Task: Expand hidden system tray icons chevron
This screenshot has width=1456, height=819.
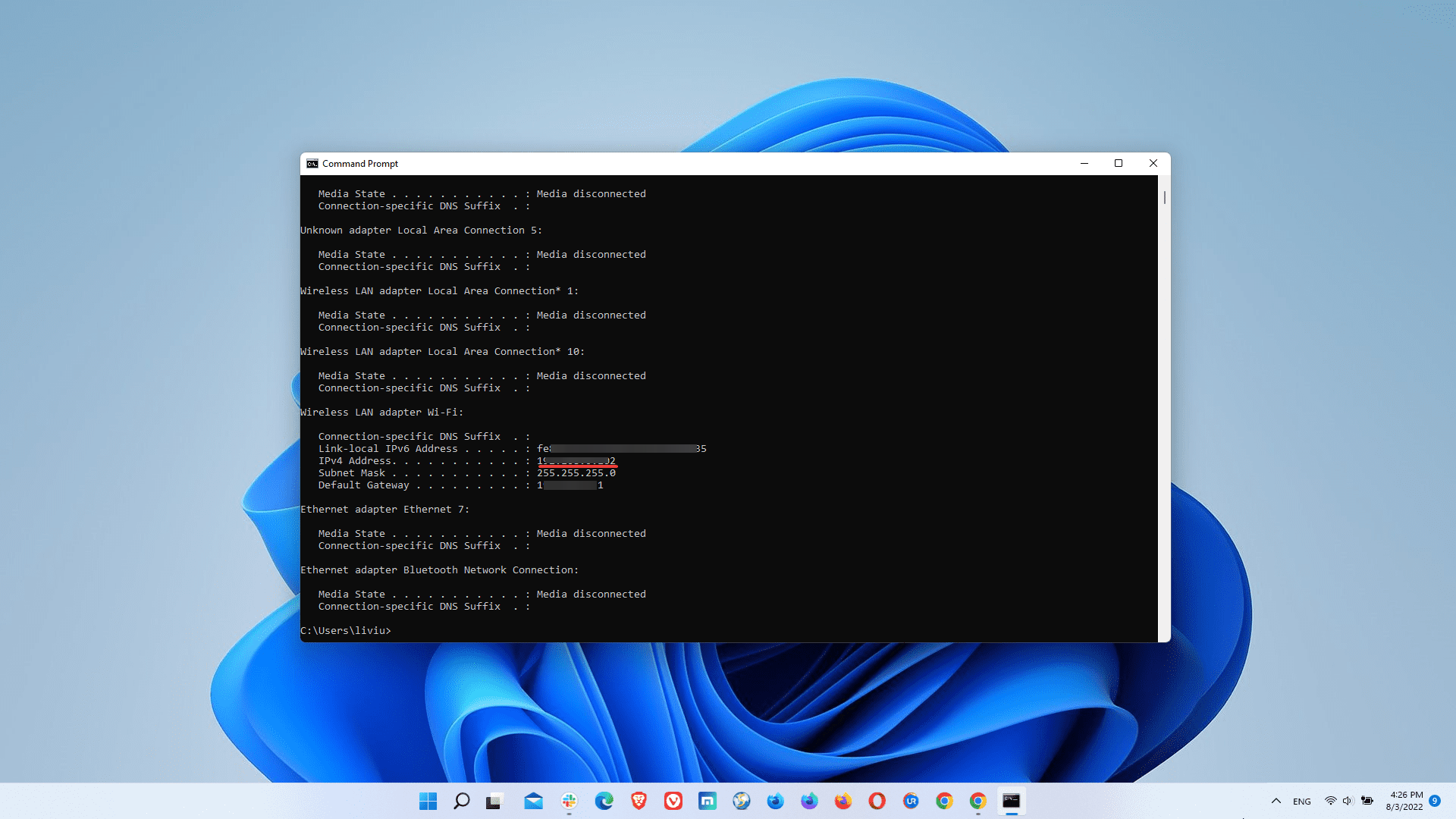Action: tap(1276, 801)
